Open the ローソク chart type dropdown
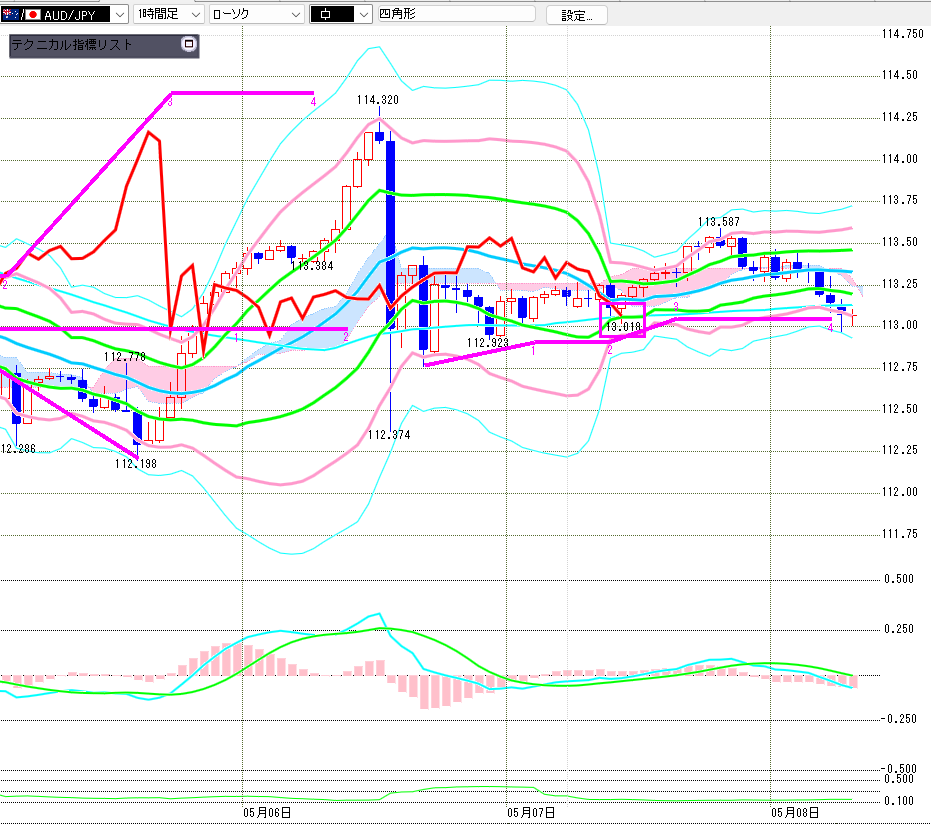Viewport: 931px width, 824px height. 256,14
